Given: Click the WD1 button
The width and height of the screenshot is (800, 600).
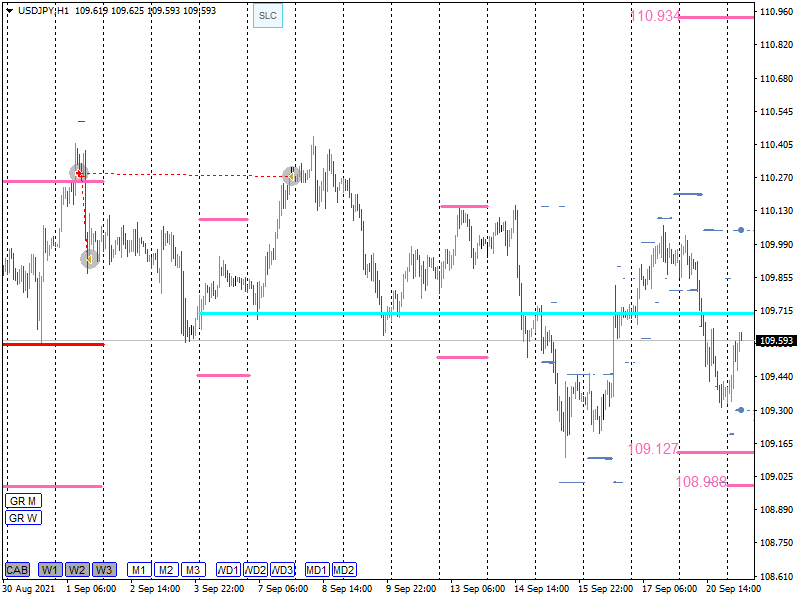Looking at the screenshot, I should click(228, 570).
